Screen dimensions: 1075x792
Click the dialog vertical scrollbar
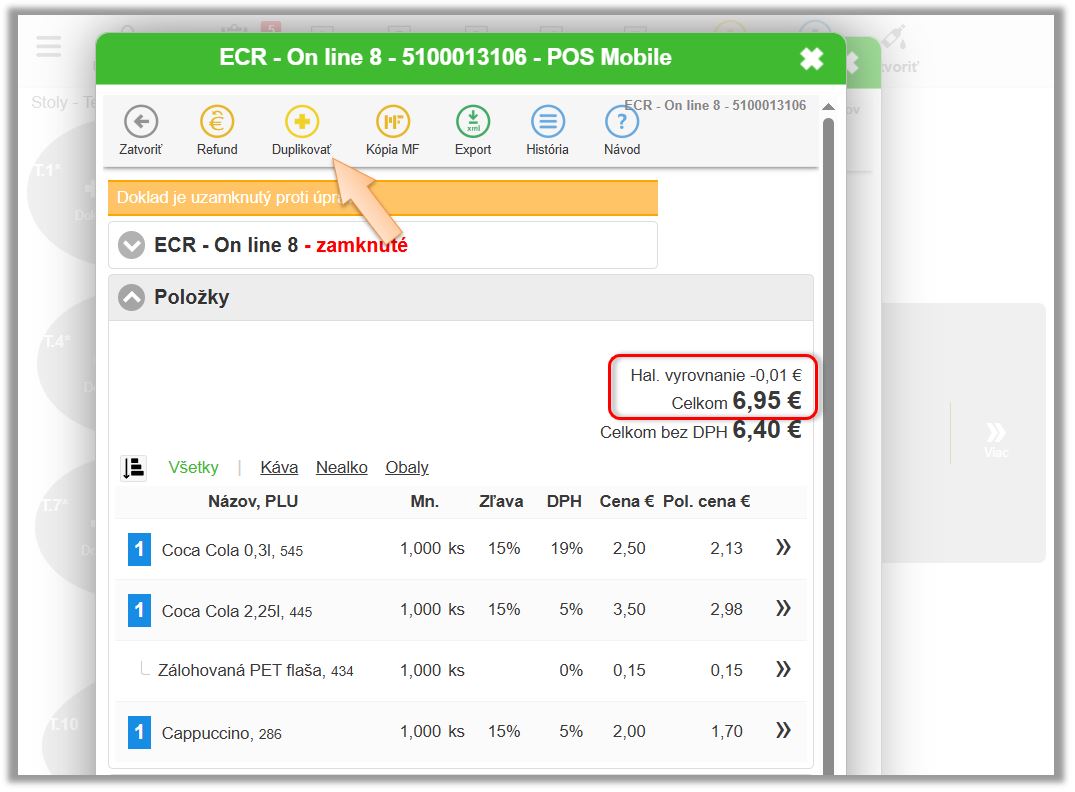pos(828,400)
